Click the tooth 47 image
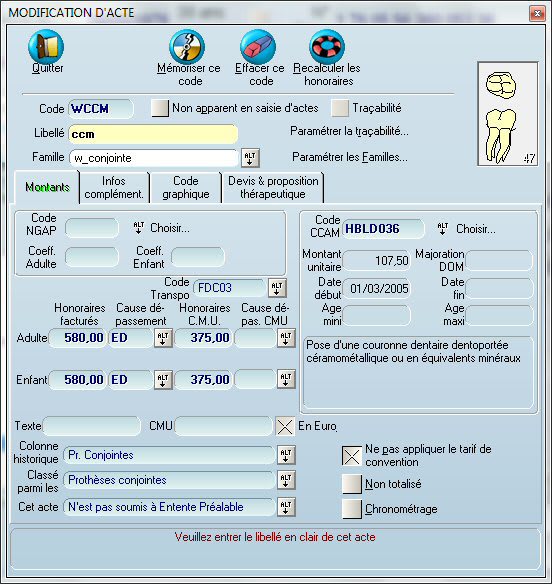The height and width of the screenshot is (584, 552). 508,114
